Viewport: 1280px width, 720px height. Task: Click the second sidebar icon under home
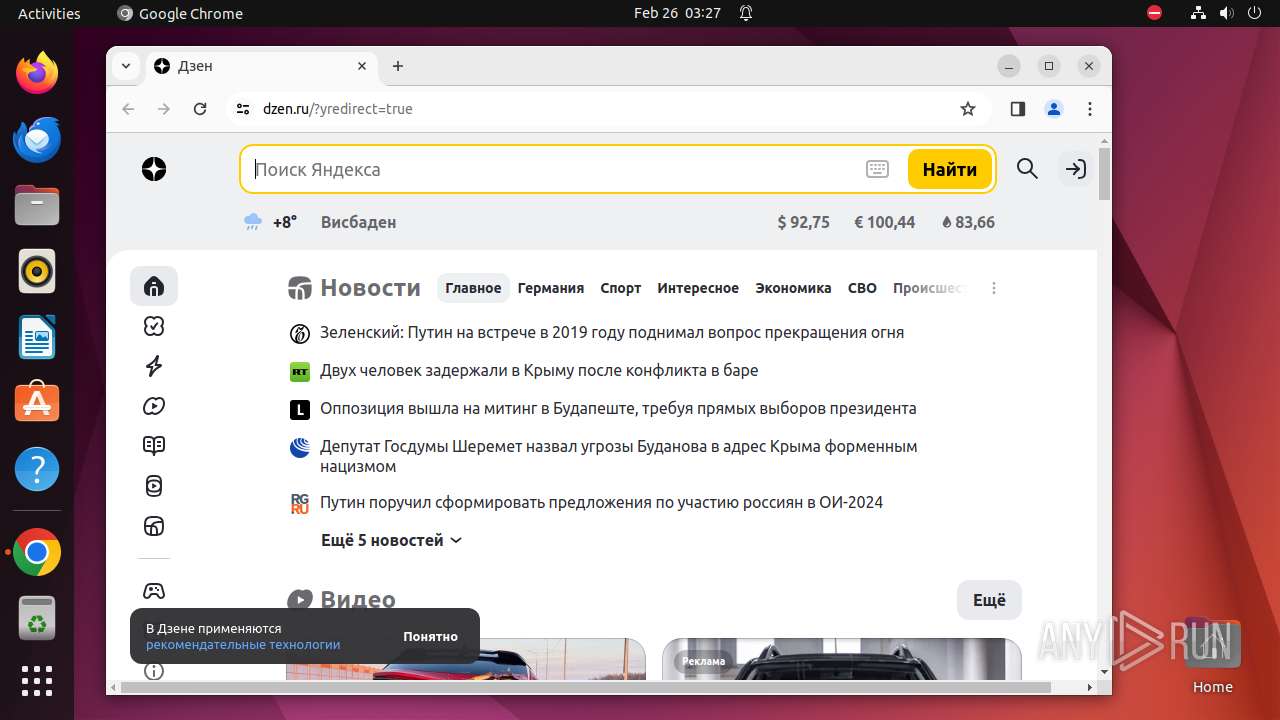click(154, 327)
